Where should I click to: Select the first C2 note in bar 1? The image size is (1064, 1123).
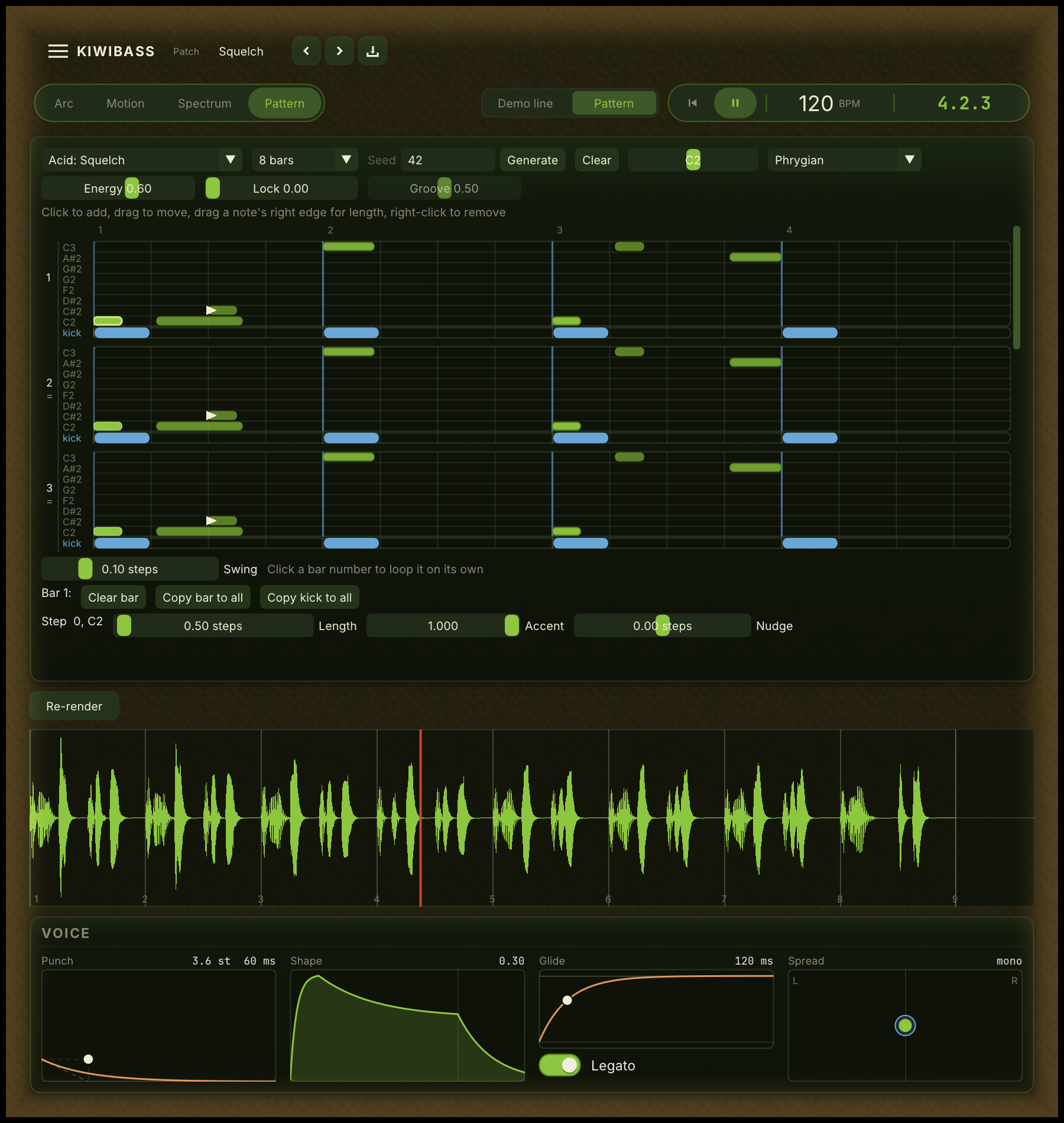point(108,321)
